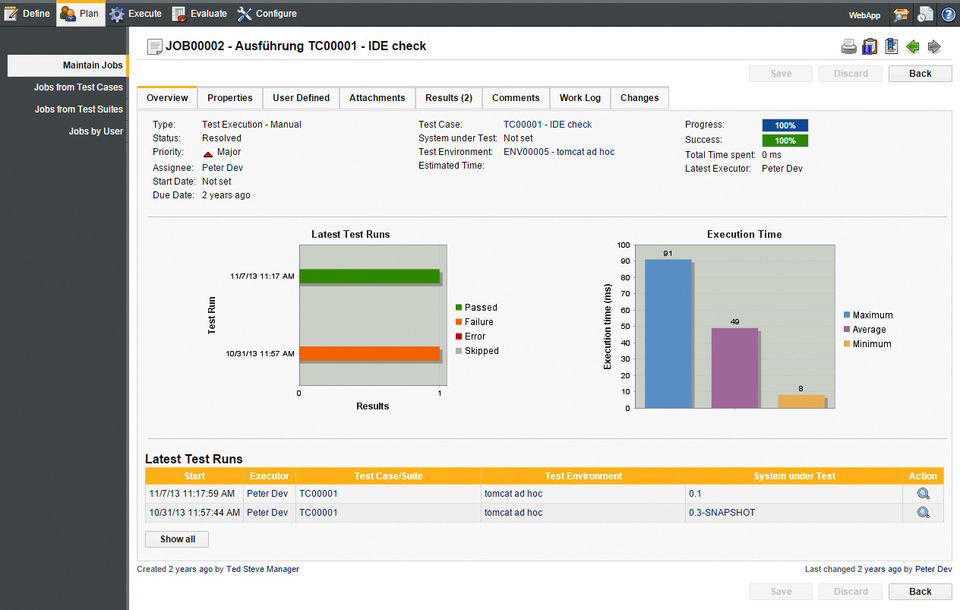Open TC00001 - IDE check test case link
This screenshot has width=960, height=610.
(x=547, y=124)
